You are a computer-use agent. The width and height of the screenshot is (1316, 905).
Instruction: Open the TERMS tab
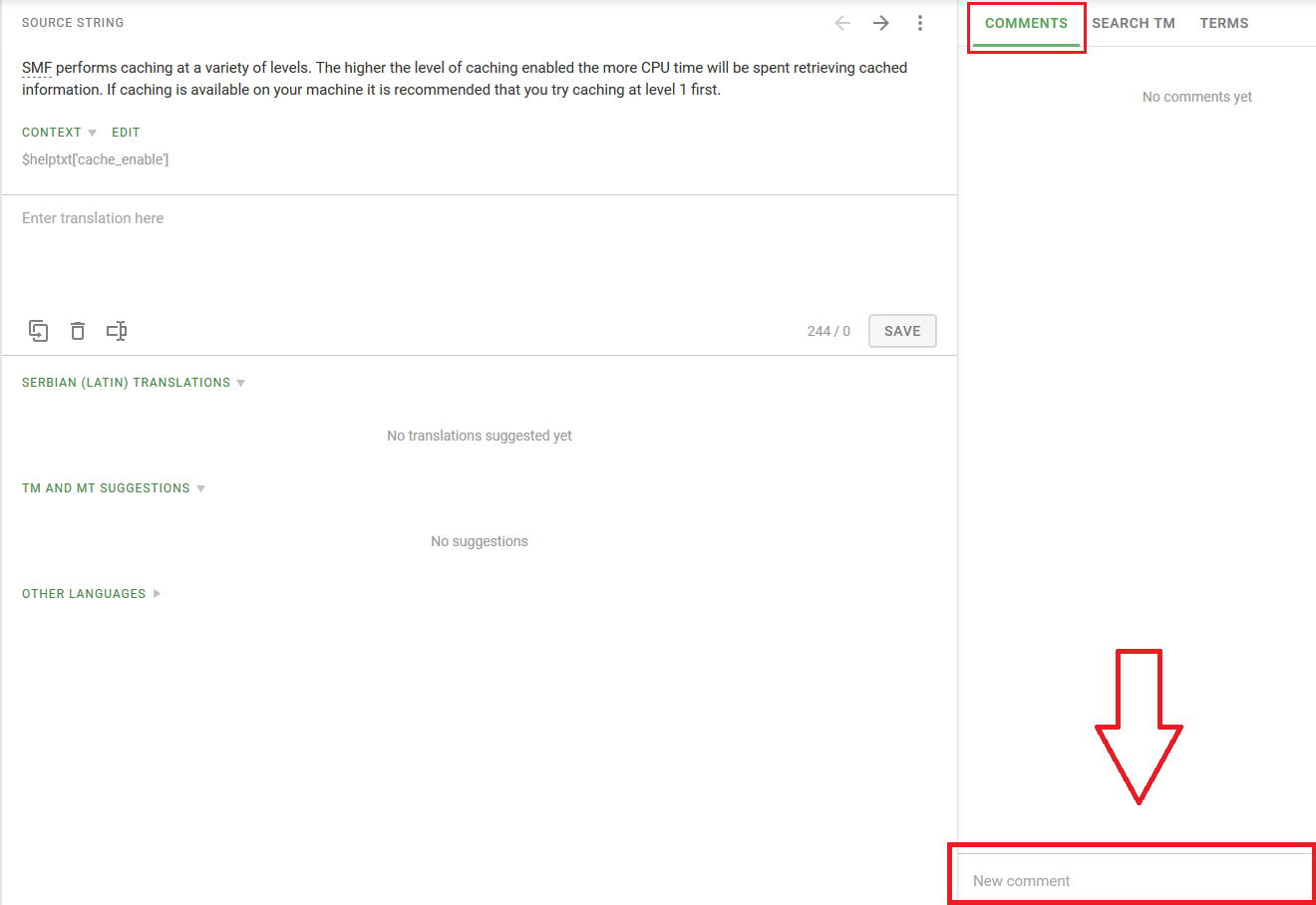click(x=1224, y=23)
